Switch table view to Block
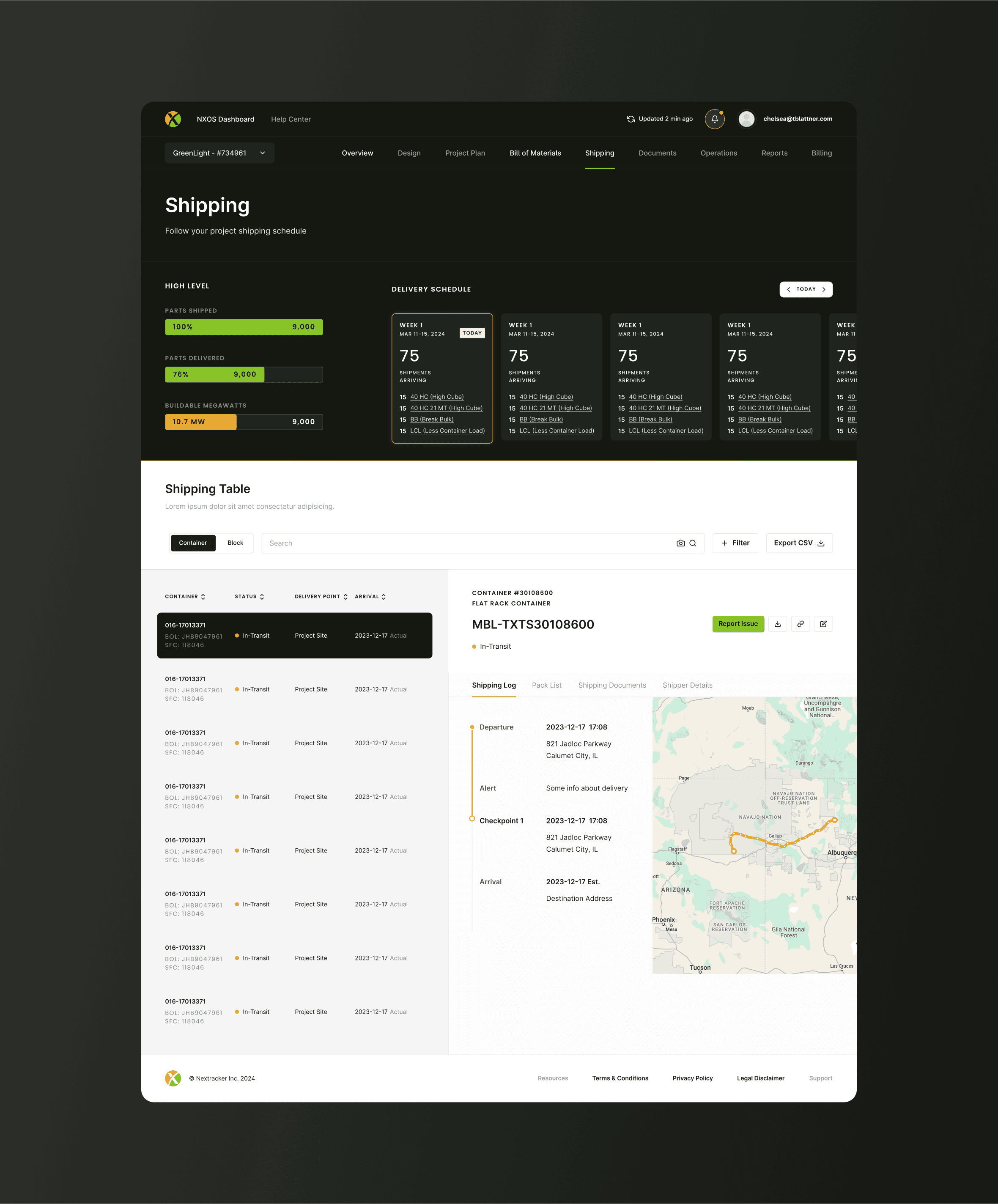 tap(235, 543)
